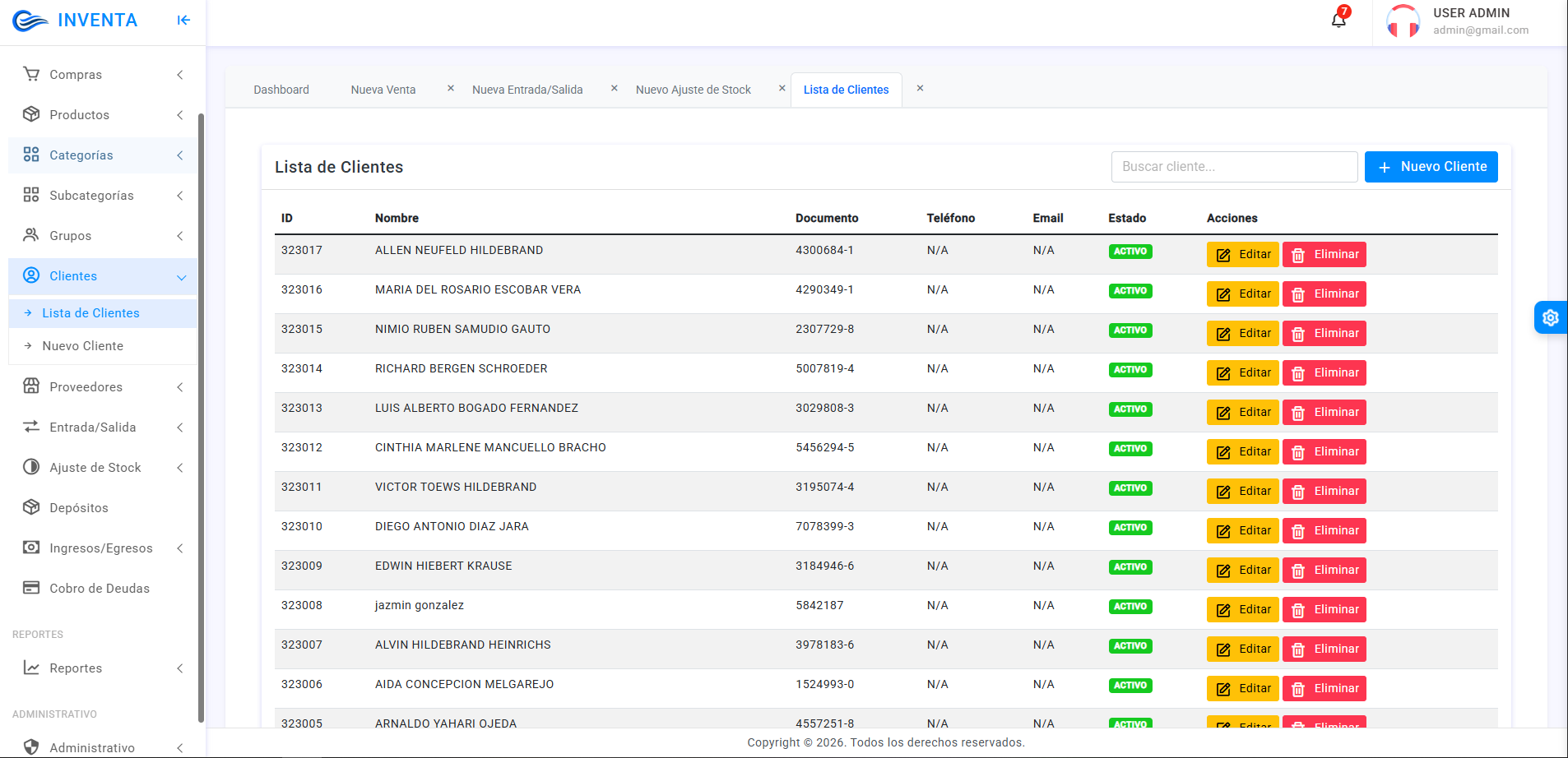
Task: Click the Reportes chart icon
Action: (31, 668)
